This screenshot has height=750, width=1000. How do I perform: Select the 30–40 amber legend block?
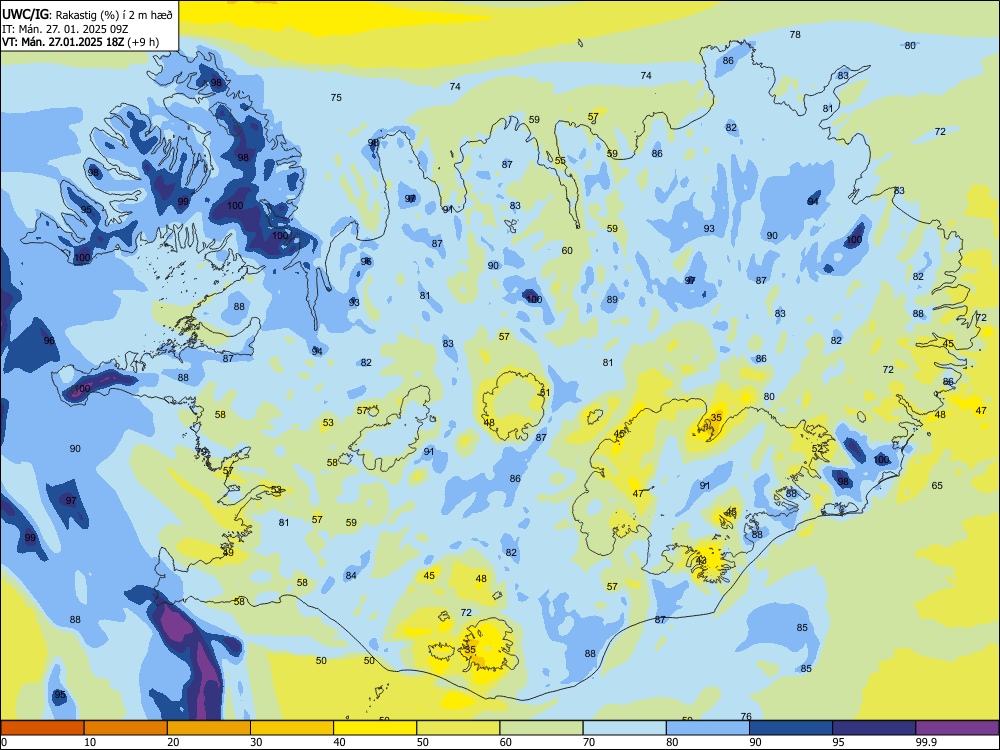[292, 728]
